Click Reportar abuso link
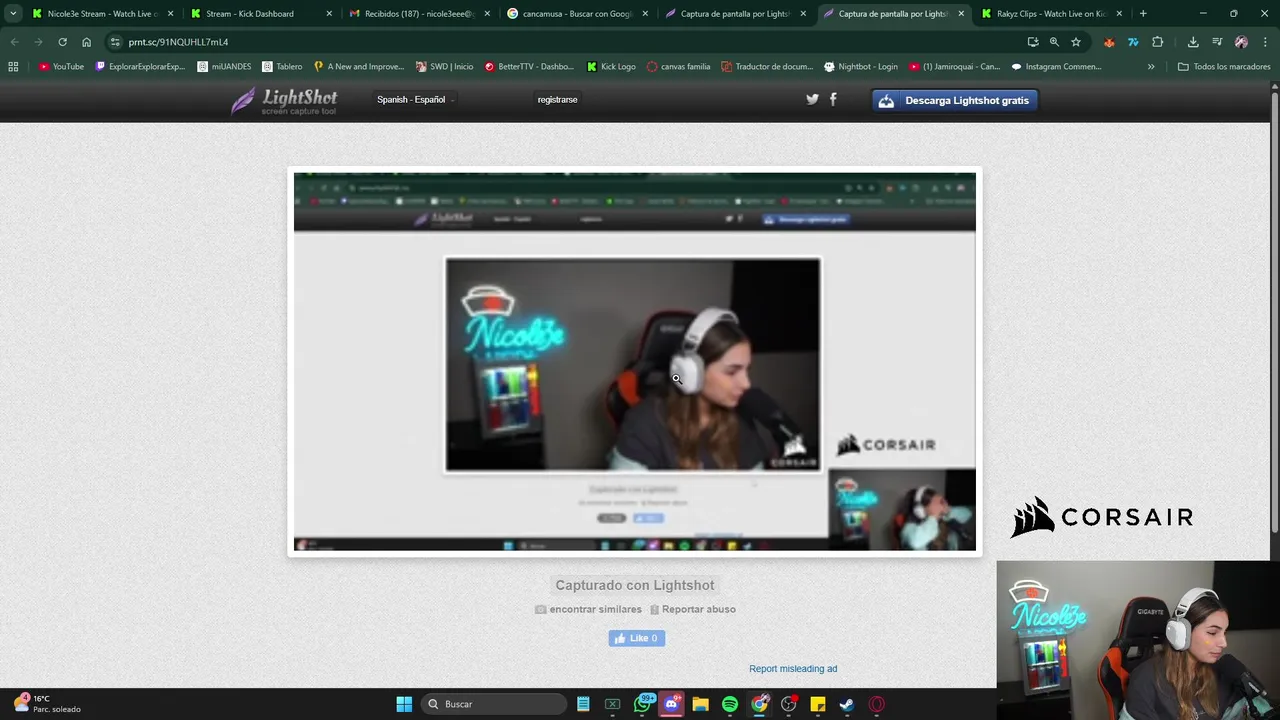Image resolution: width=1280 pixels, height=720 pixels. tap(692, 609)
